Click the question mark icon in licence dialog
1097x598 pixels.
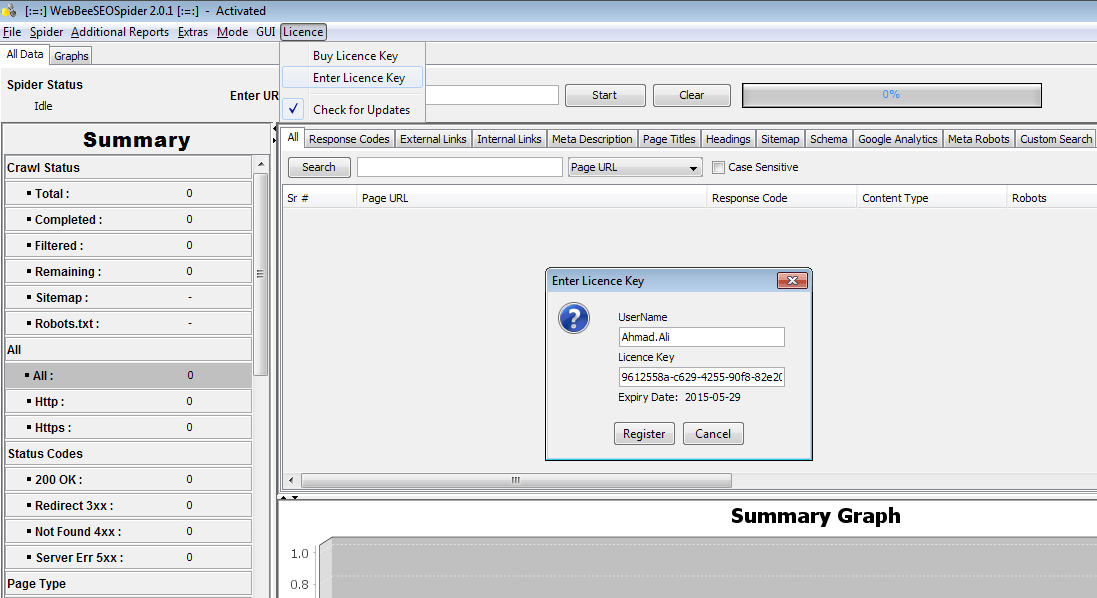point(574,318)
